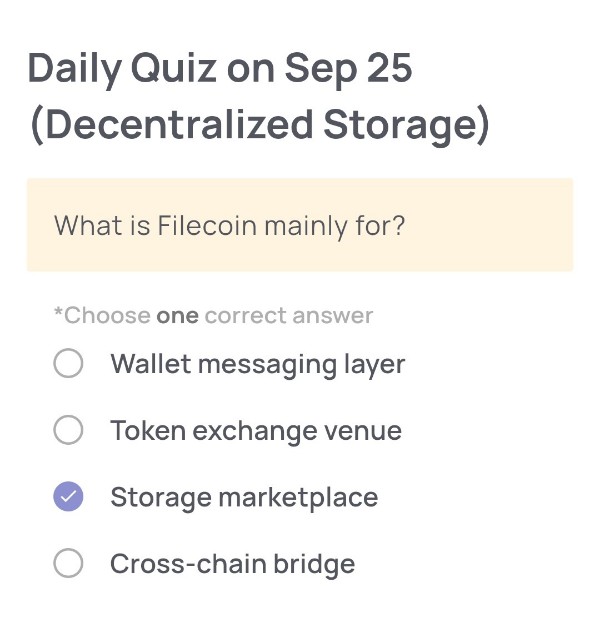Image resolution: width=600 pixels, height=638 pixels.
Task: Click the "Cross-chain bridge" answer text
Action: pos(232,564)
